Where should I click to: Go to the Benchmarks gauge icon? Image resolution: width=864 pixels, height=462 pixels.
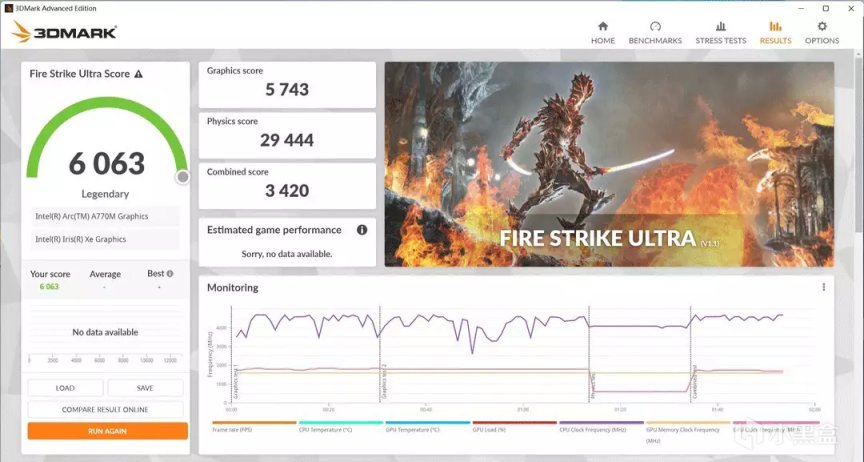point(655,26)
